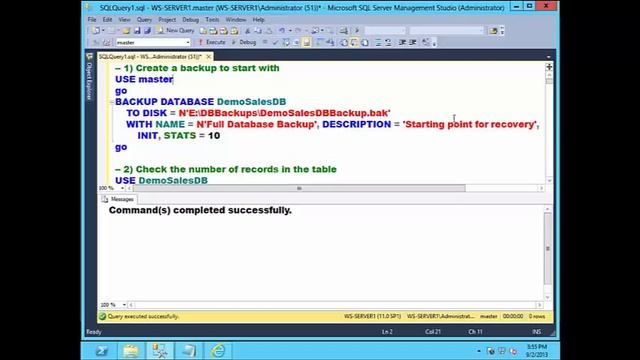The image size is (640, 360).
Task: Open the editor zoom 100 % dropdown
Action: (122, 188)
